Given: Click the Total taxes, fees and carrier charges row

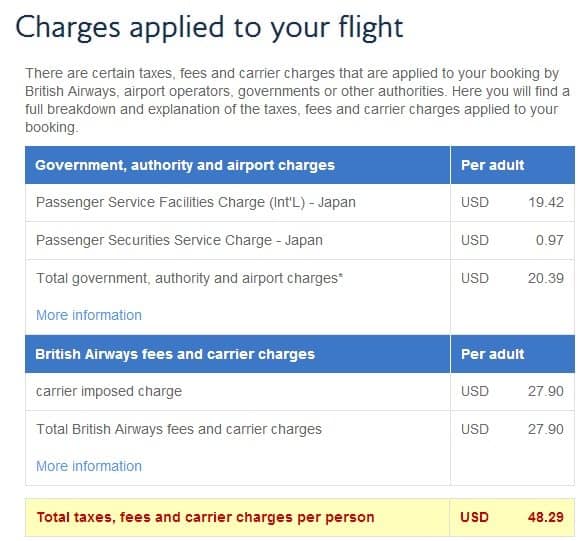Looking at the screenshot, I should tap(300, 517).
